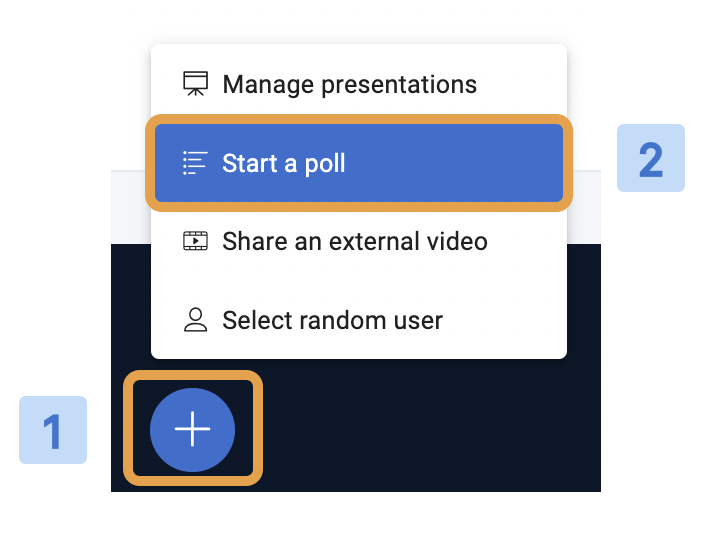Click the presentation screen icon beside Manage presentations

pos(195,84)
